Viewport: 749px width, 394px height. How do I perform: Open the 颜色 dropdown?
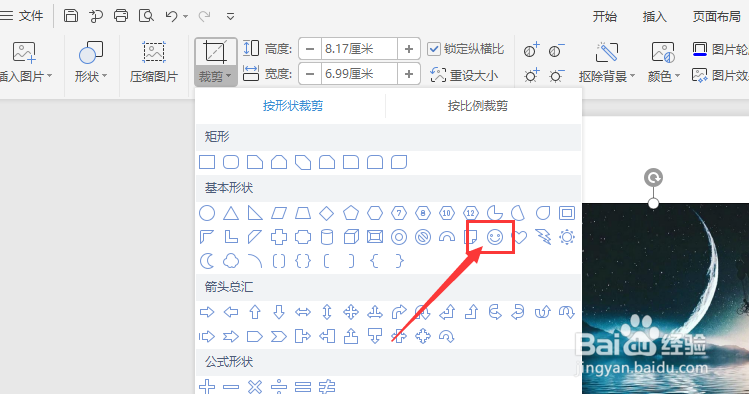coord(663,76)
